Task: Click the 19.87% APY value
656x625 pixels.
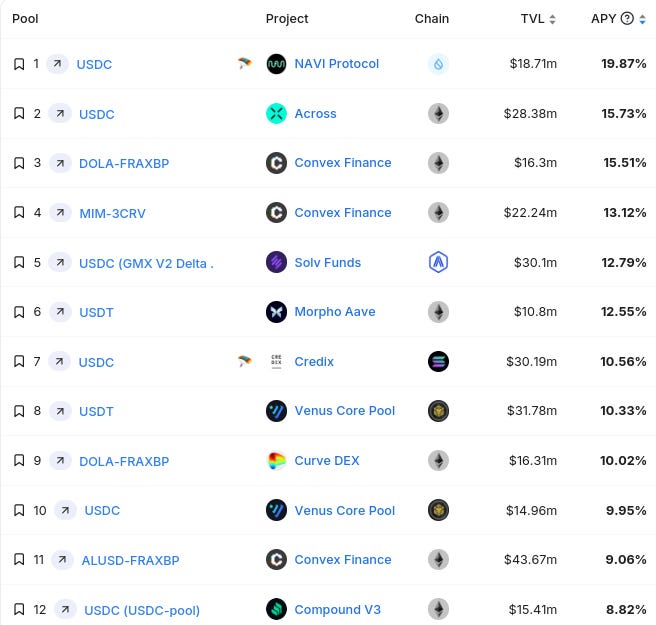Action: [623, 64]
